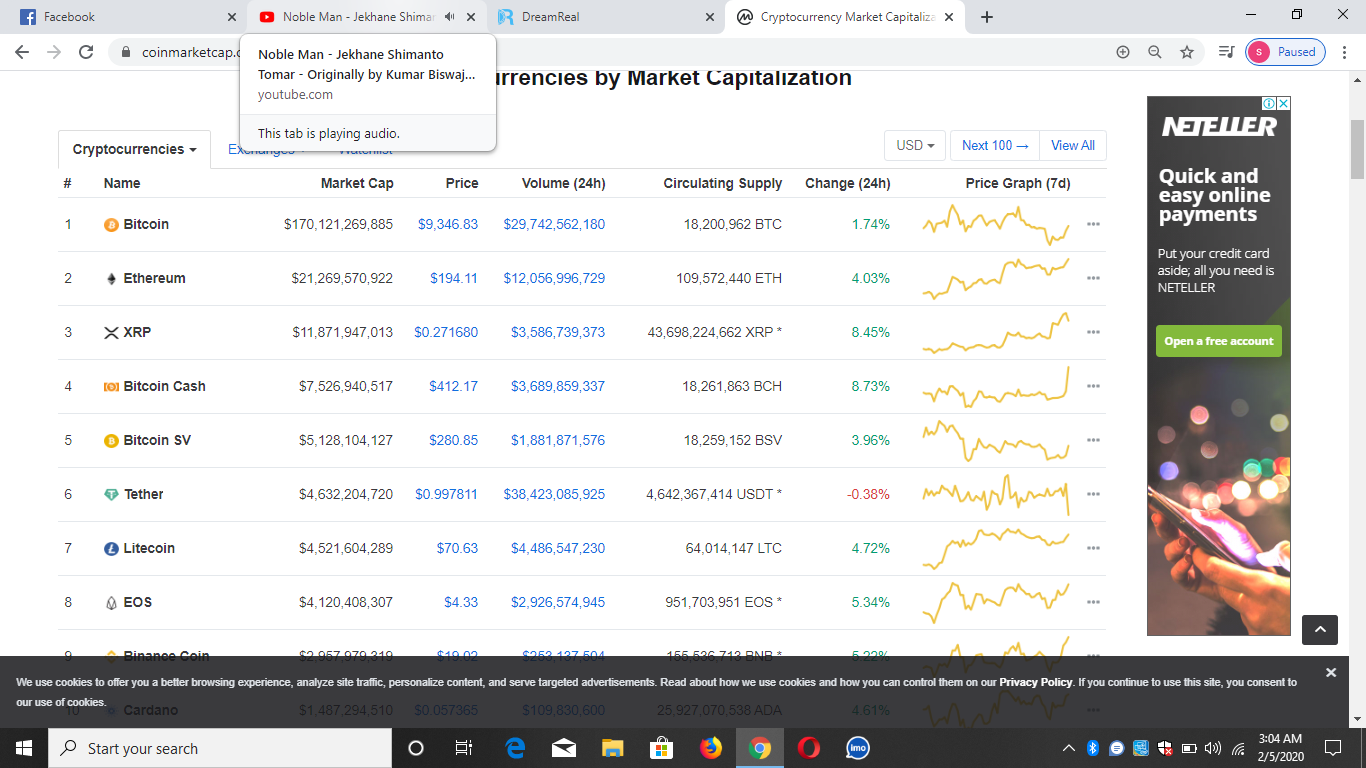Close the DreamReal tab

(x=710, y=17)
